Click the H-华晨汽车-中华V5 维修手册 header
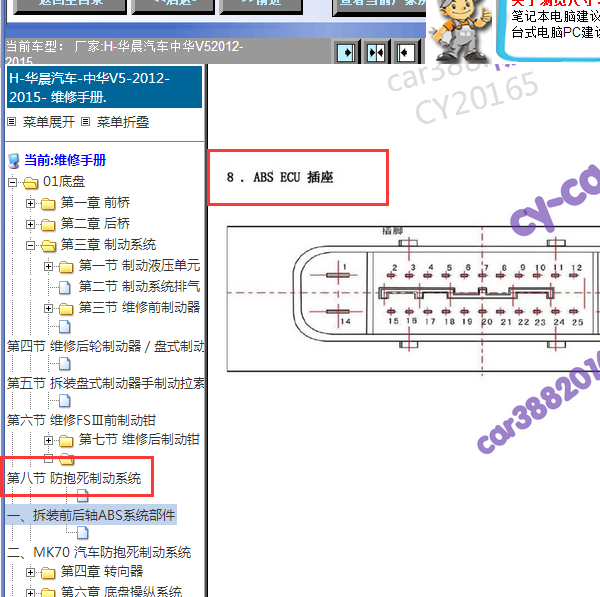The height and width of the screenshot is (597, 600). pyautogui.click(x=104, y=87)
